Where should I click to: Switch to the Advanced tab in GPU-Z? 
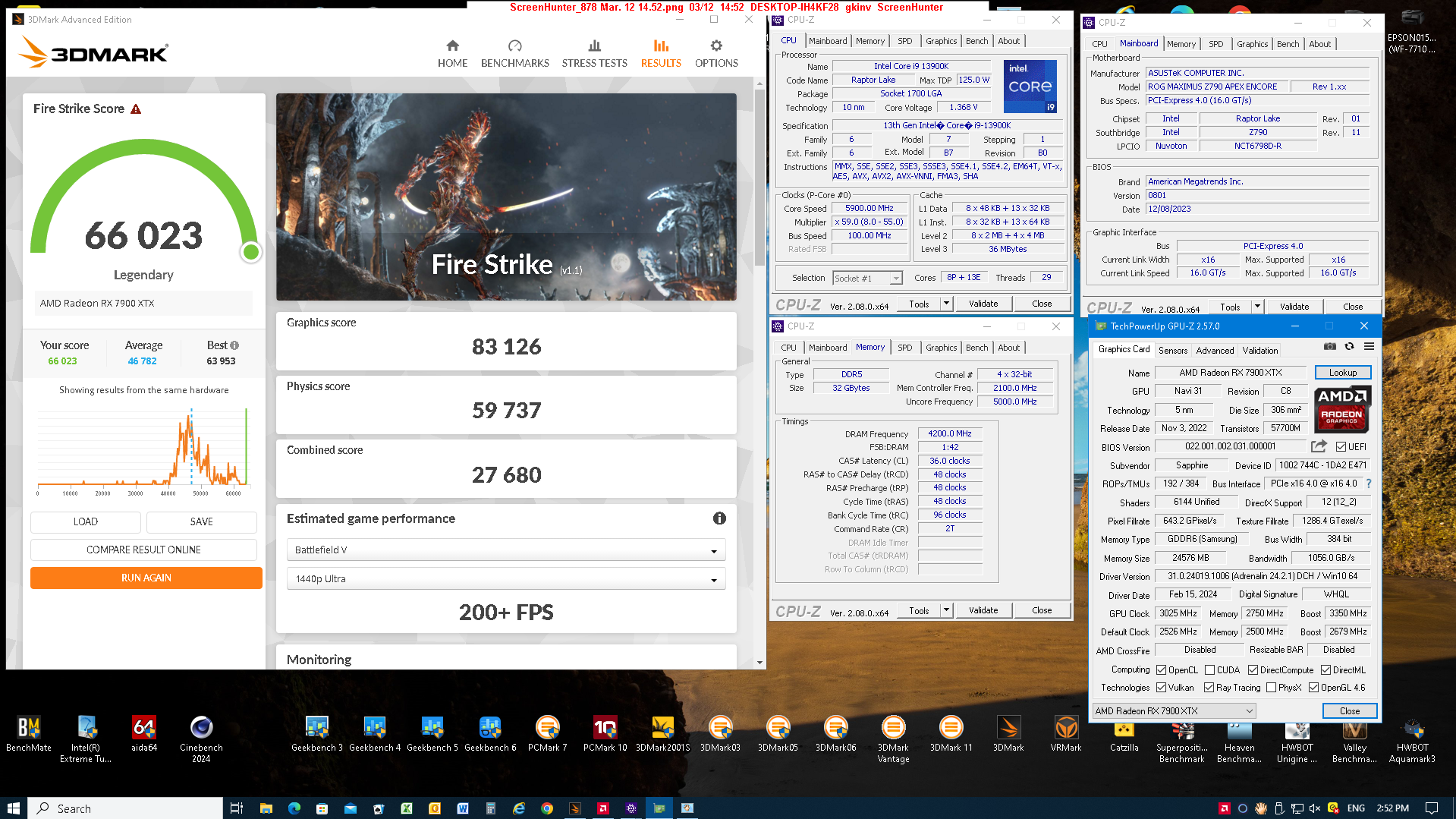point(1215,351)
